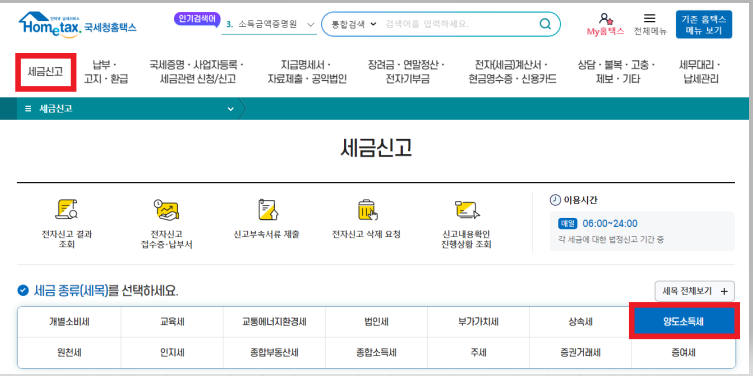Expand the 세금신고 breadcrumb dropdown
Viewport: 753px width, 376px height.
[x=231, y=109]
